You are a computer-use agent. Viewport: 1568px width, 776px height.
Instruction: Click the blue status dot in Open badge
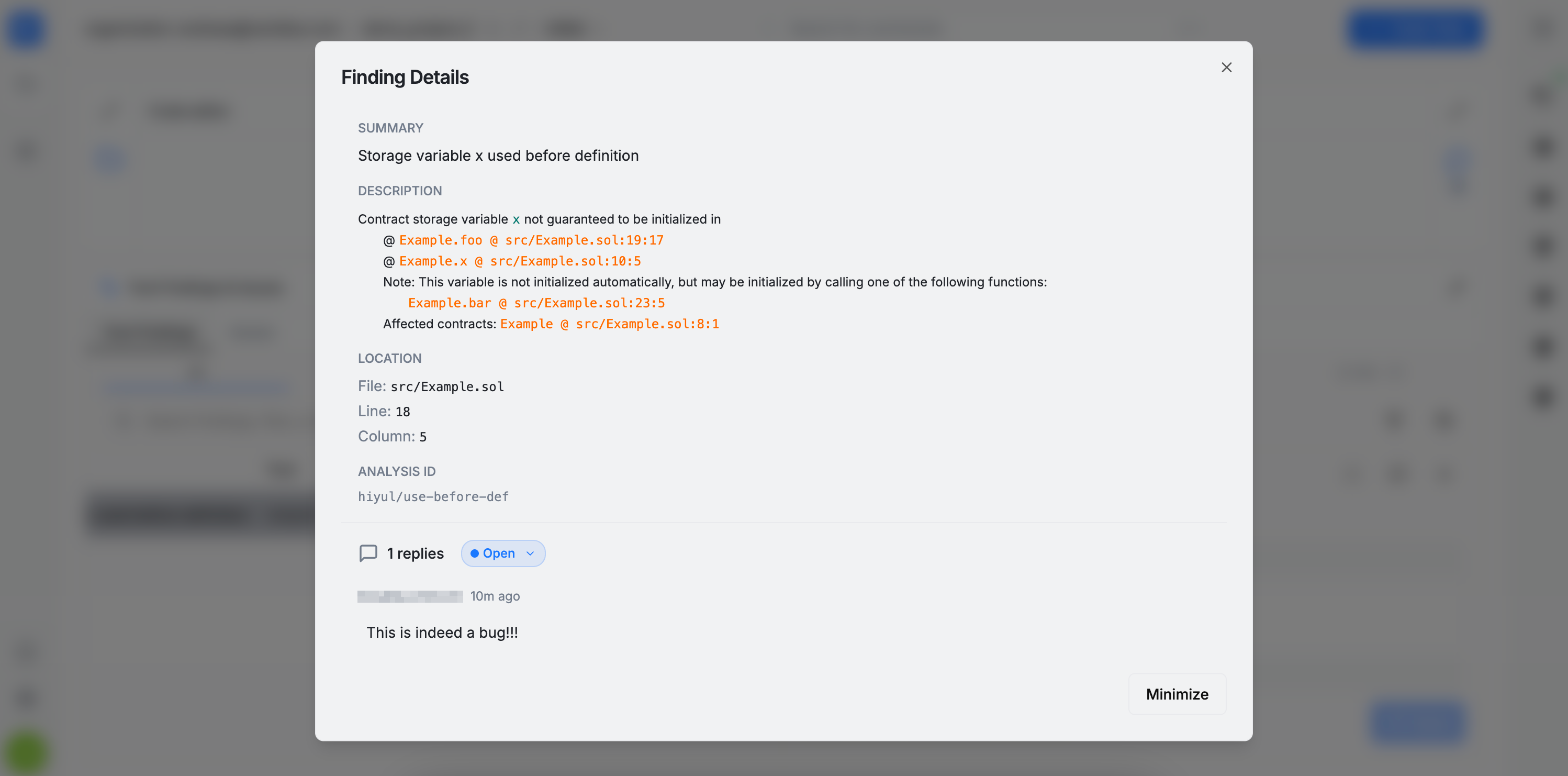475,553
